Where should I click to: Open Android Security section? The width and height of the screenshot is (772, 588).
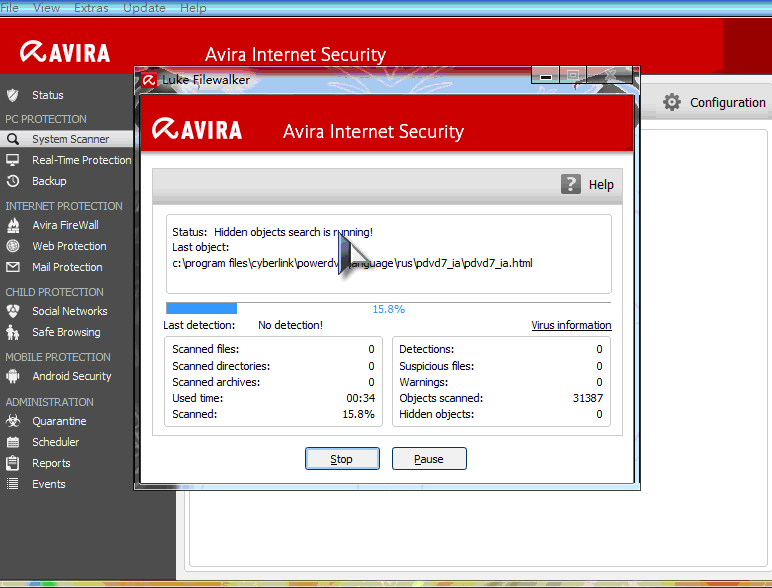click(x=72, y=376)
